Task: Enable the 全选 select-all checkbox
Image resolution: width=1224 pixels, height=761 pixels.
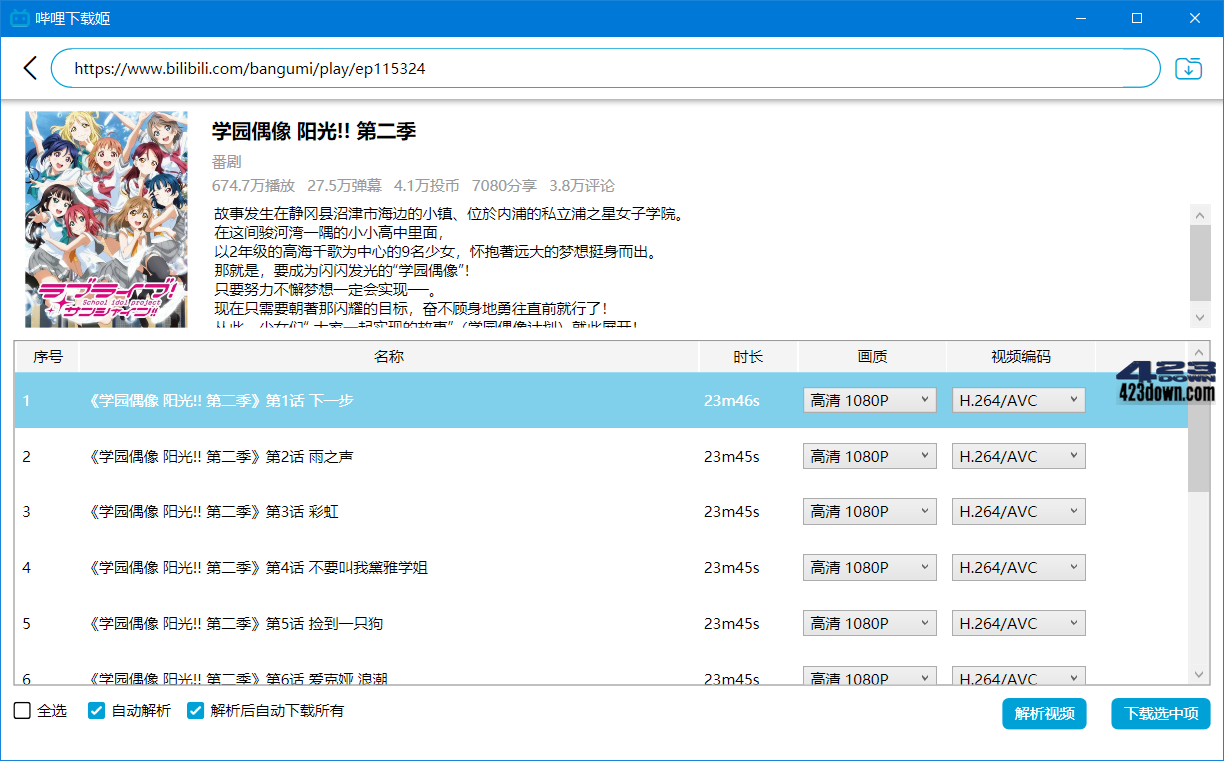Action: tap(21, 710)
